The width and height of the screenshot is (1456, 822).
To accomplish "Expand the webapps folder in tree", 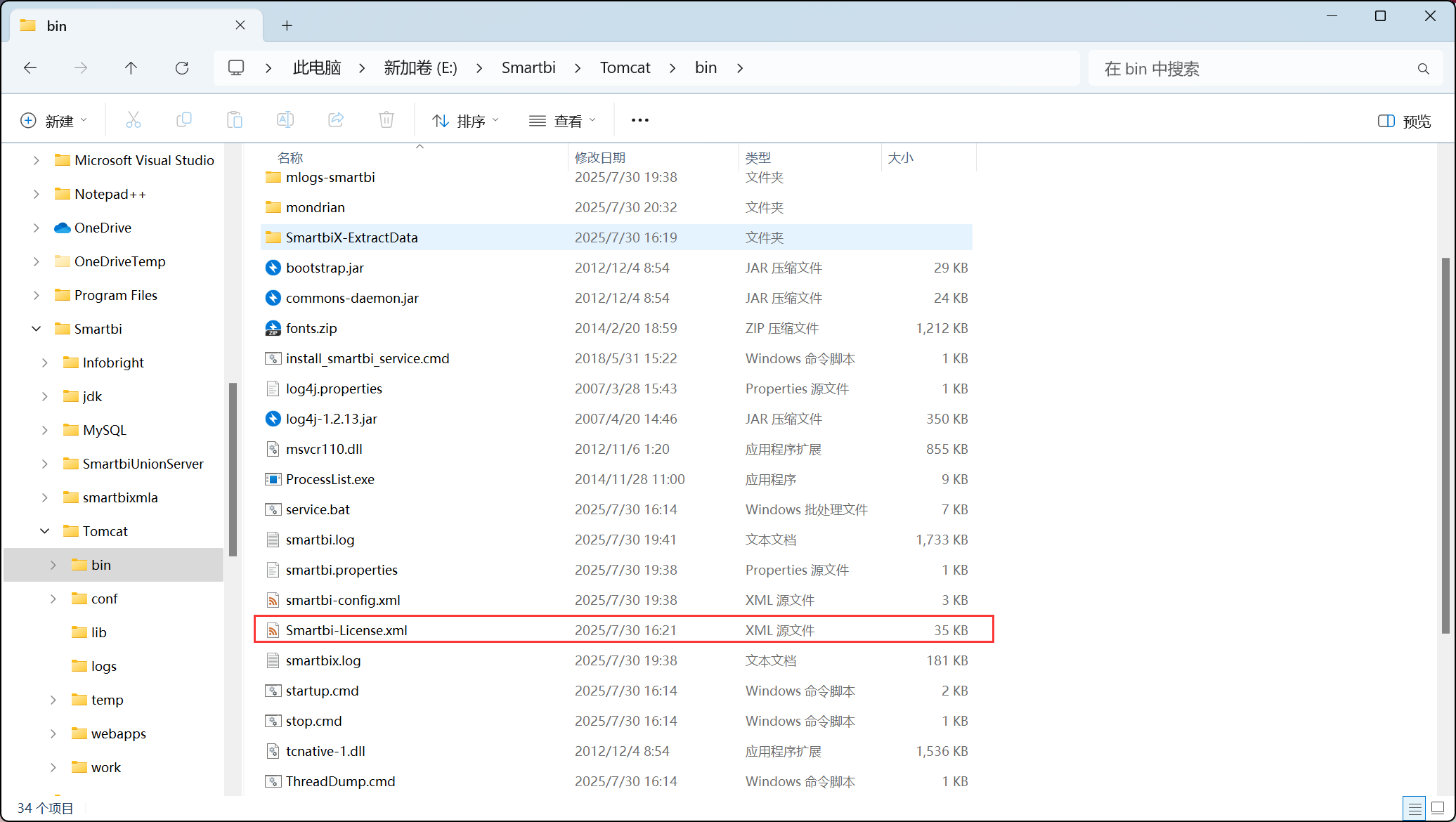I will tap(53, 733).
